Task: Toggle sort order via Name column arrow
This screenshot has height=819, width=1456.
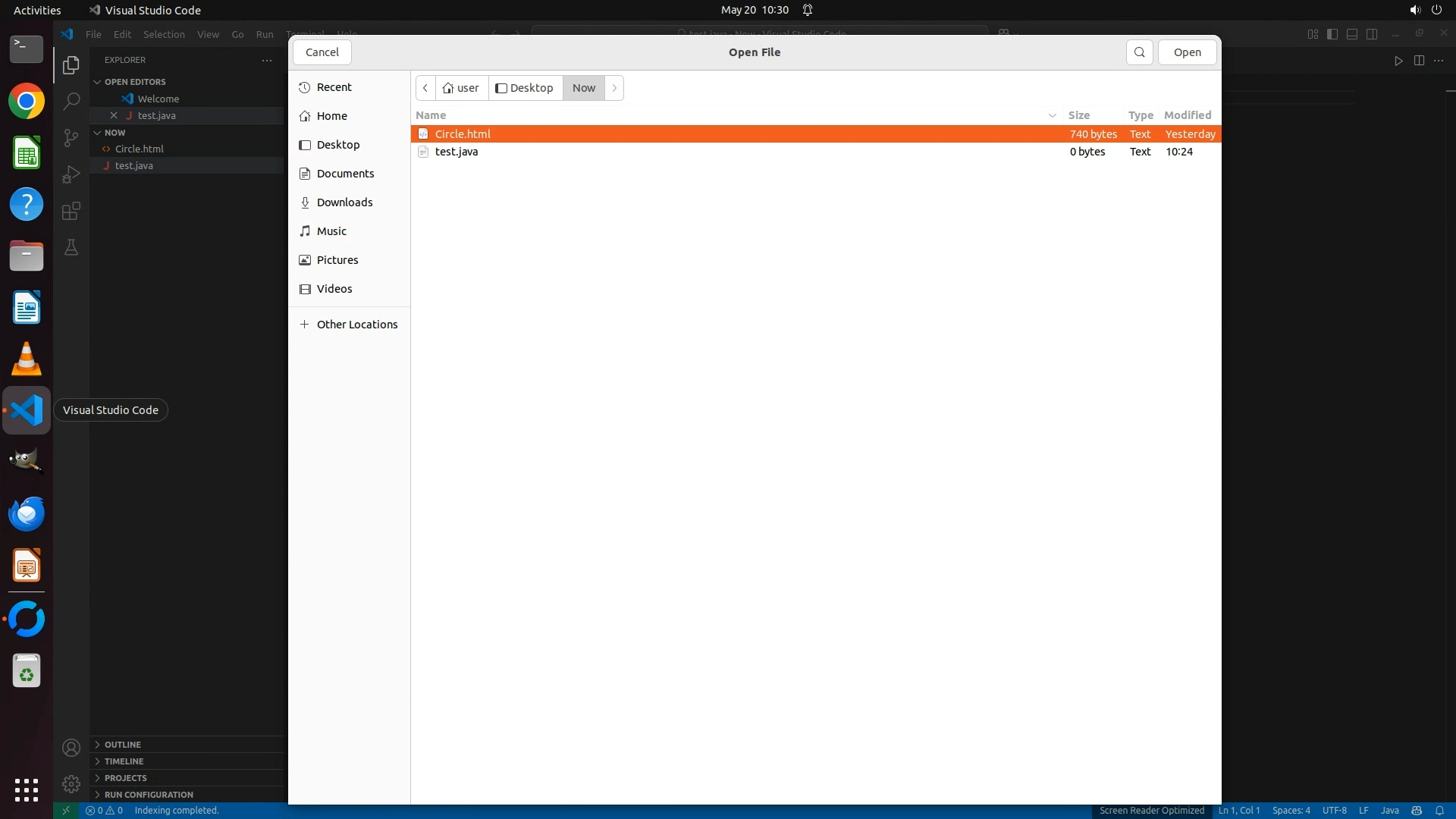Action: coord(1052,115)
